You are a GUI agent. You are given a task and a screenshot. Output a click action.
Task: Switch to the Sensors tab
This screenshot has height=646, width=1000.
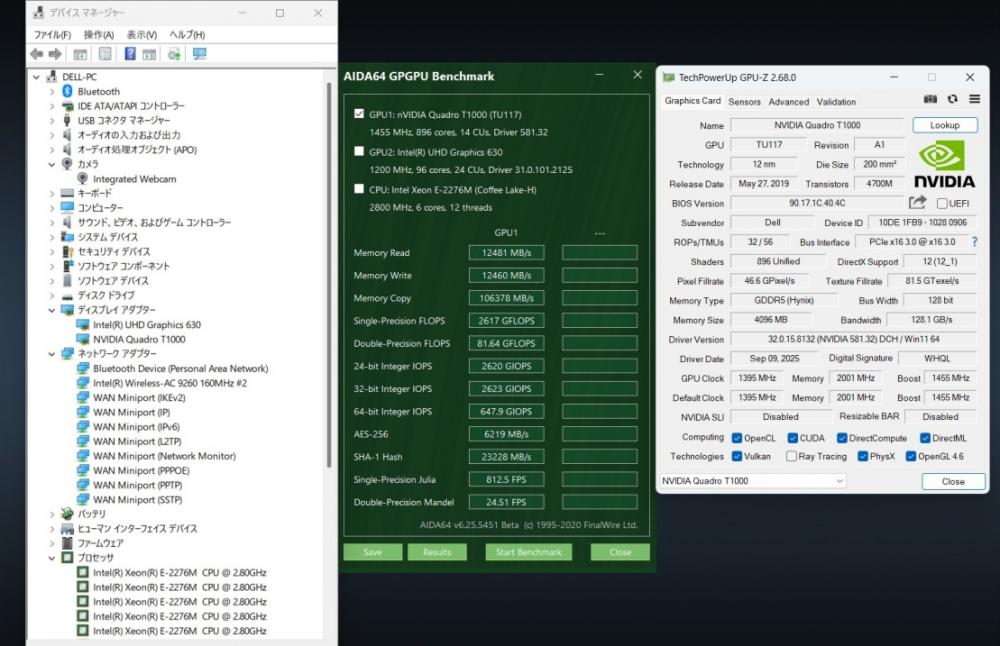coord(744,101)
